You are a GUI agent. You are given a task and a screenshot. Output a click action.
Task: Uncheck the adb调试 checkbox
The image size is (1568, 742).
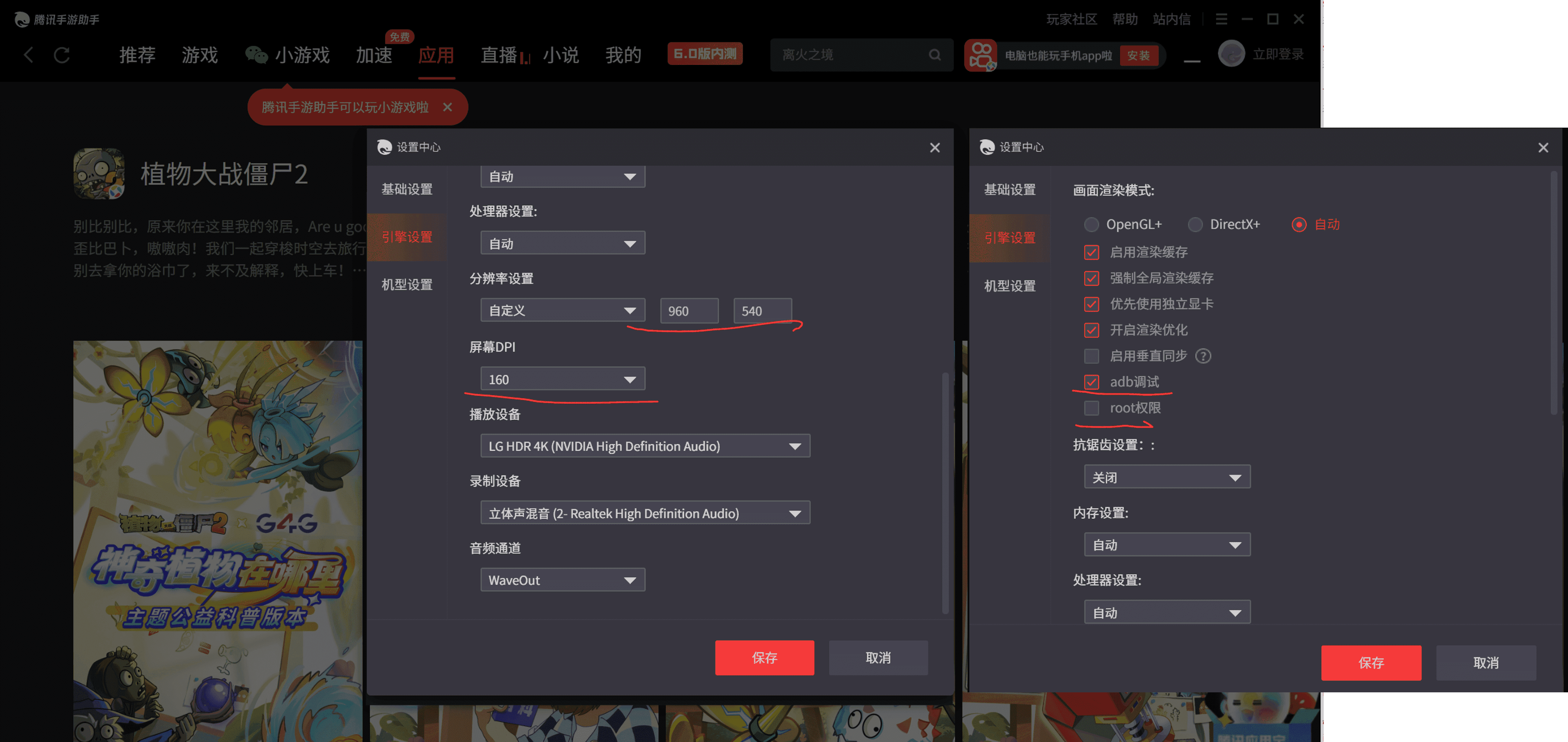tap(1091, 382)
